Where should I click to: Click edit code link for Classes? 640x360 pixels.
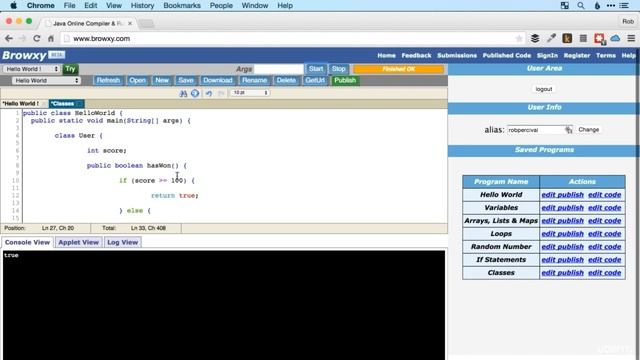coord(604,273)
